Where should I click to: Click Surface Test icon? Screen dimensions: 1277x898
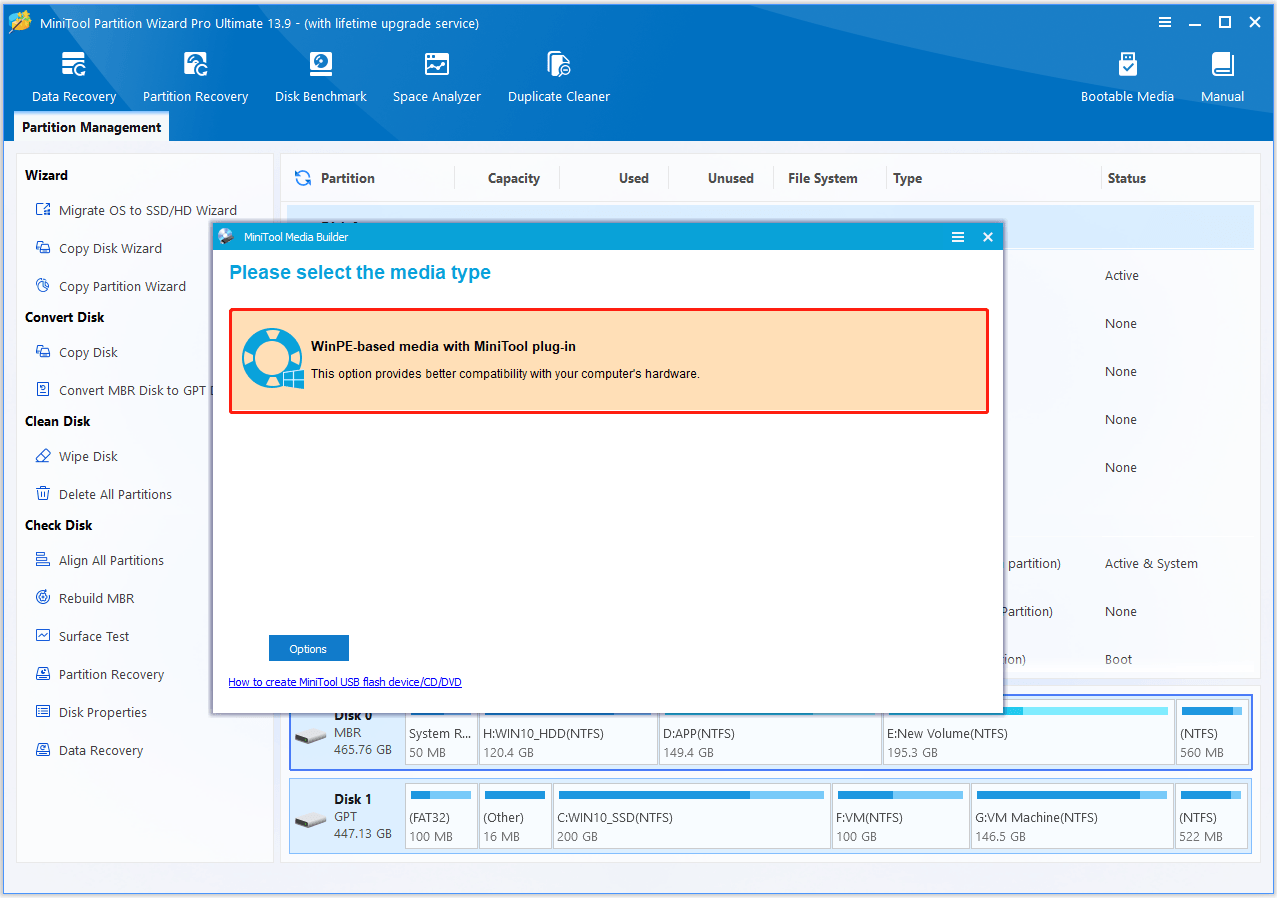click(x=43, y=636)
